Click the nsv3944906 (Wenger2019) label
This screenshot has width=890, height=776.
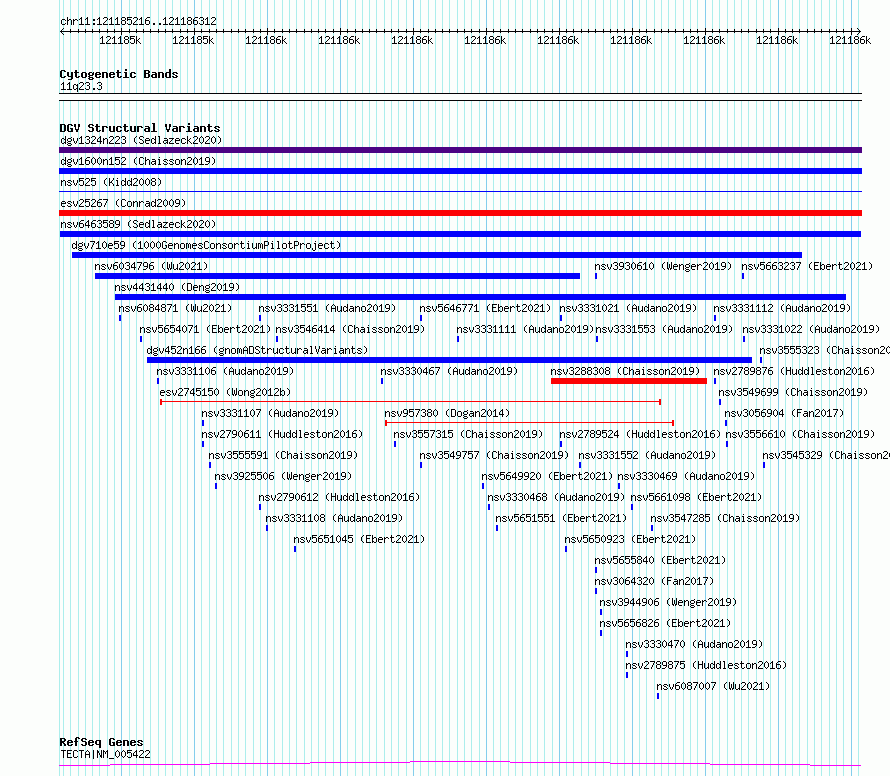(668, 602)
